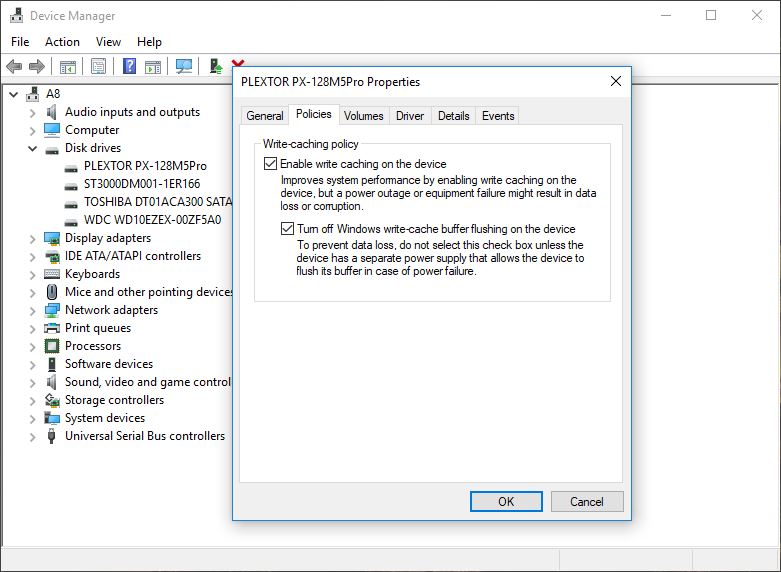
Task: Open the Properties toolbar icon
Action: [x=99, y=66]
